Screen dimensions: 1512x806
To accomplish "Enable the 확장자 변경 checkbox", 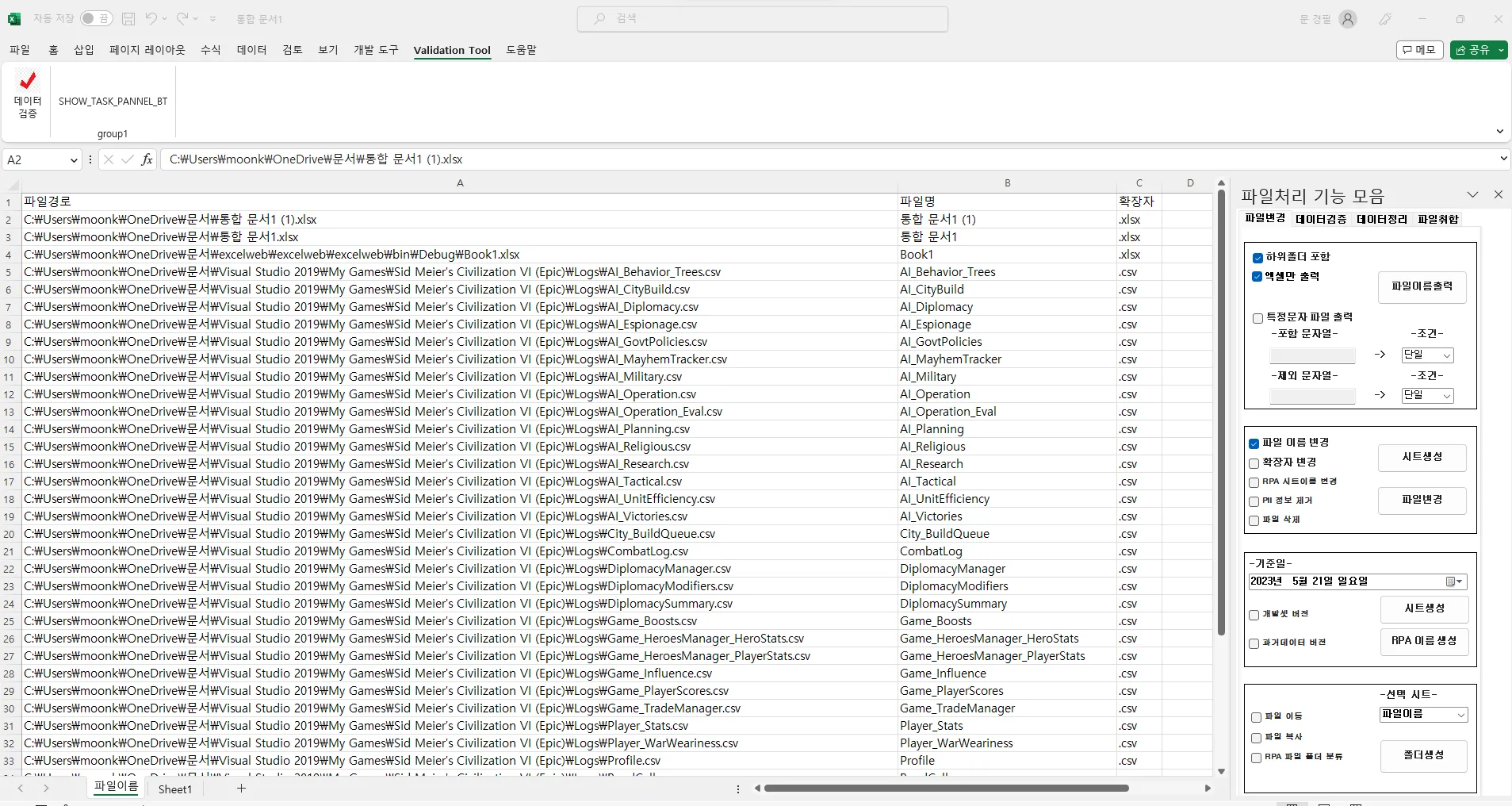I will point(1254,463).
